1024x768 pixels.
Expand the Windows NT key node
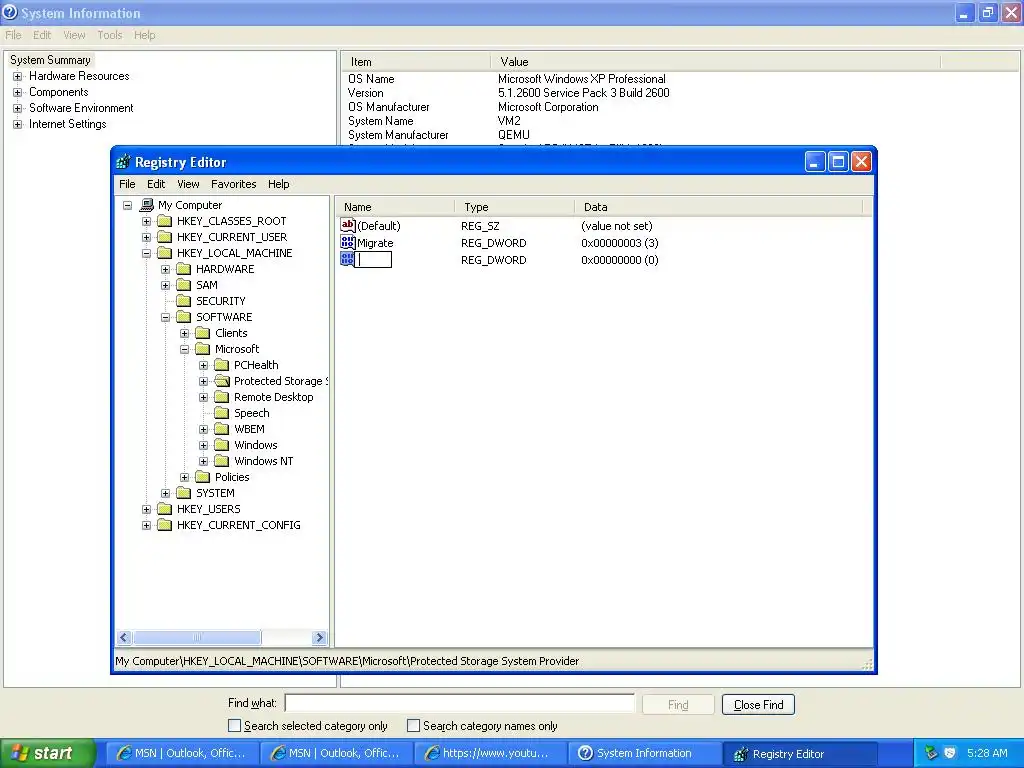203,461
